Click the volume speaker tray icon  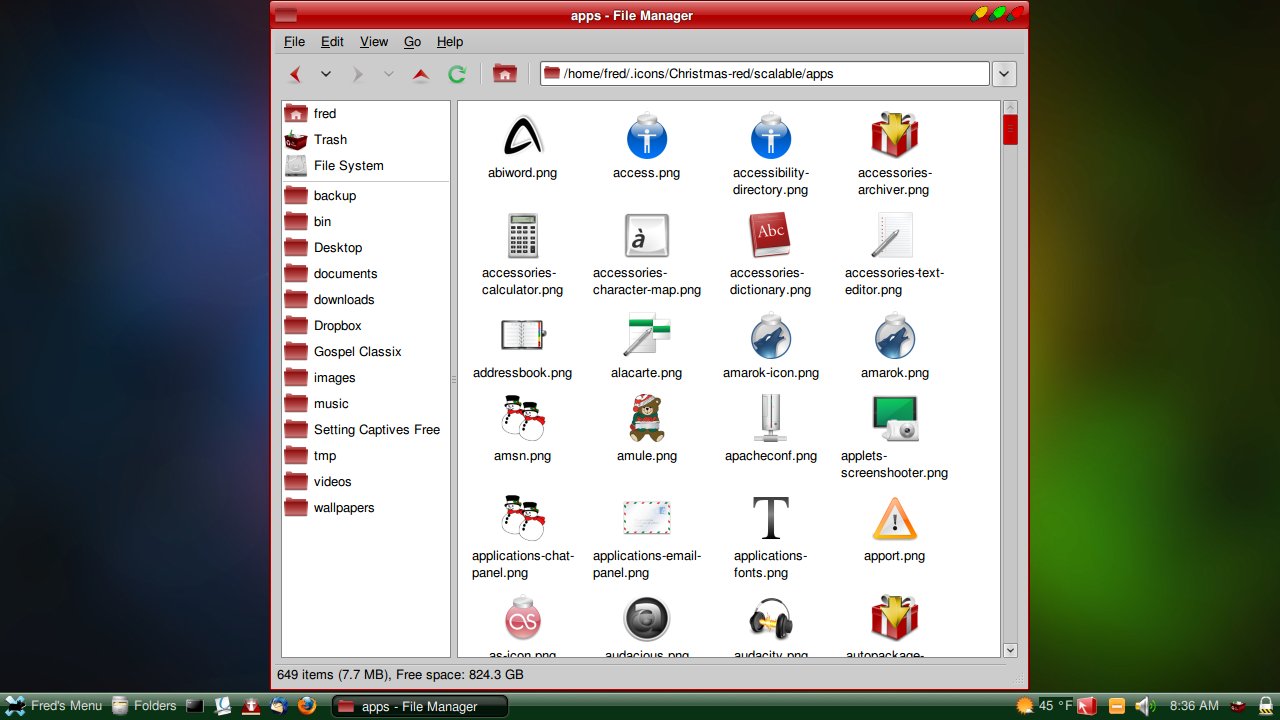click(1146, 706)
